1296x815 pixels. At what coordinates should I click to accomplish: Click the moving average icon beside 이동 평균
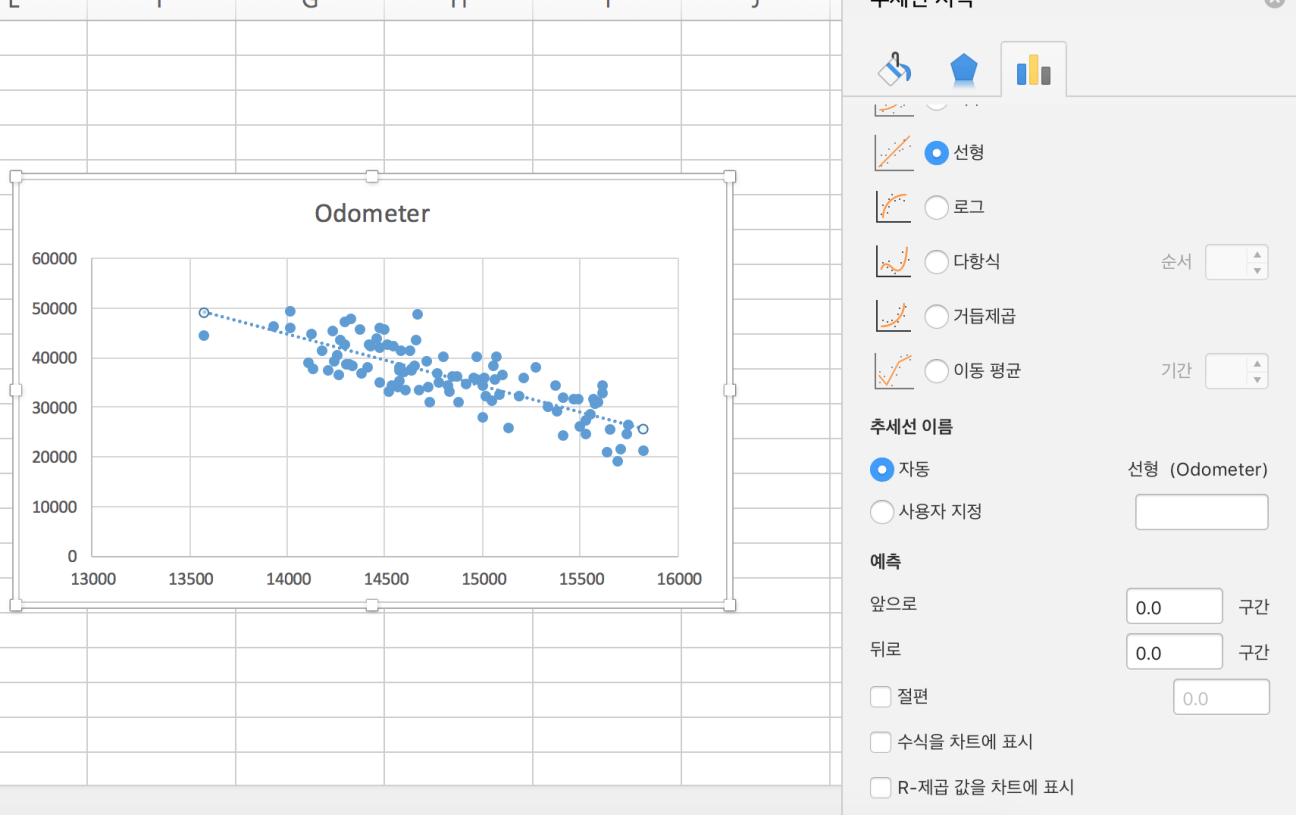coord(893,371)
